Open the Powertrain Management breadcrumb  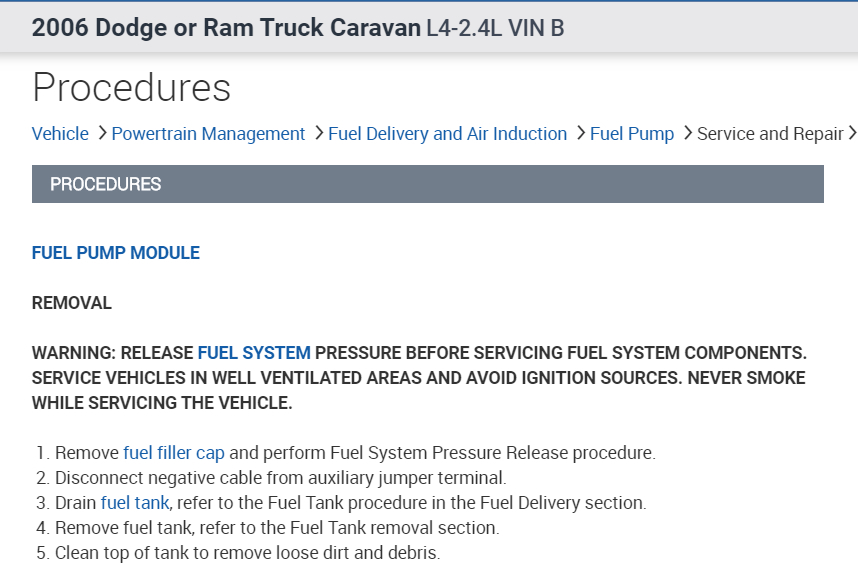208,134
